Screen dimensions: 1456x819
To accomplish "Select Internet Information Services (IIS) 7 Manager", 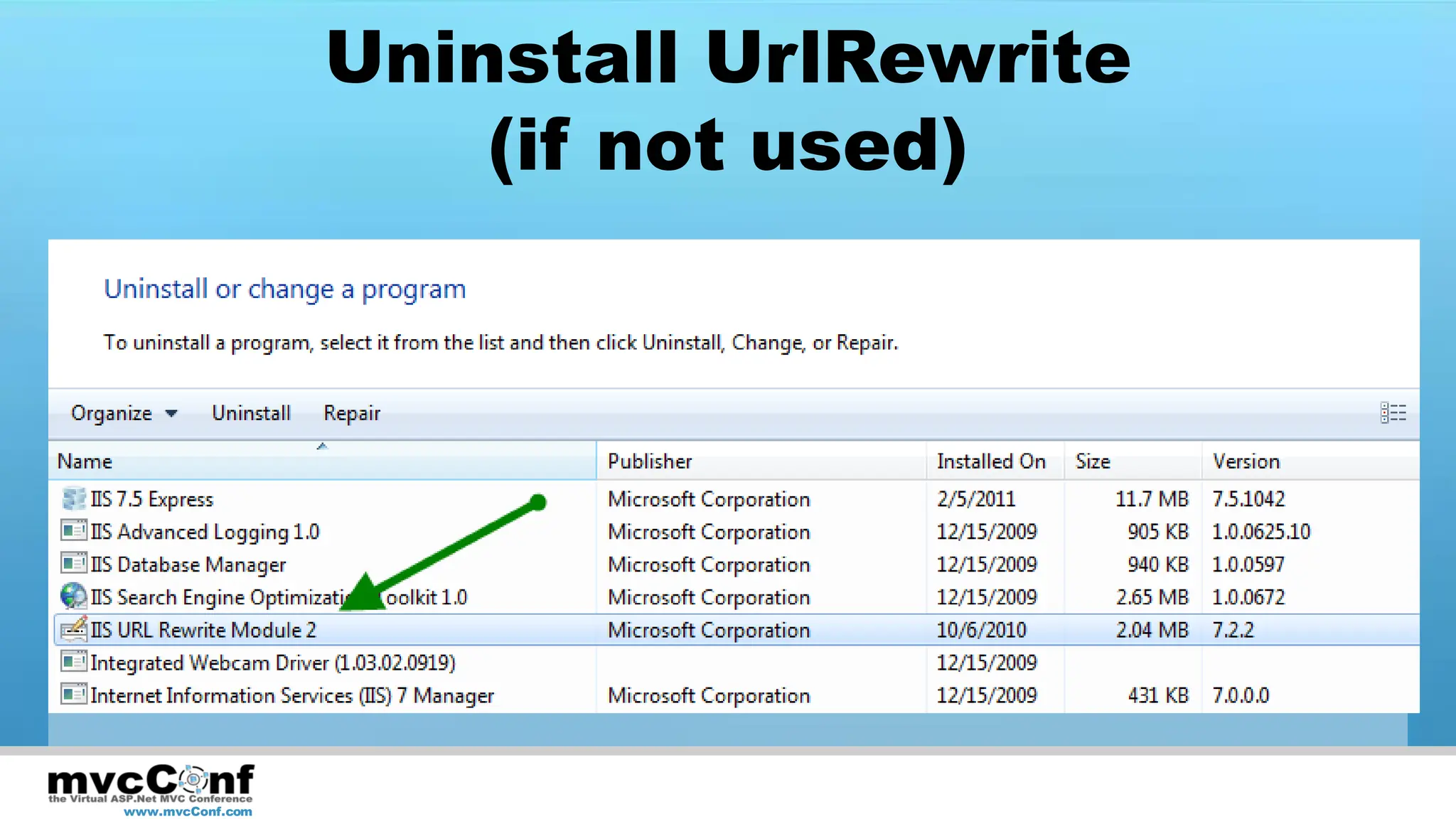I will (x=737, y=695).
